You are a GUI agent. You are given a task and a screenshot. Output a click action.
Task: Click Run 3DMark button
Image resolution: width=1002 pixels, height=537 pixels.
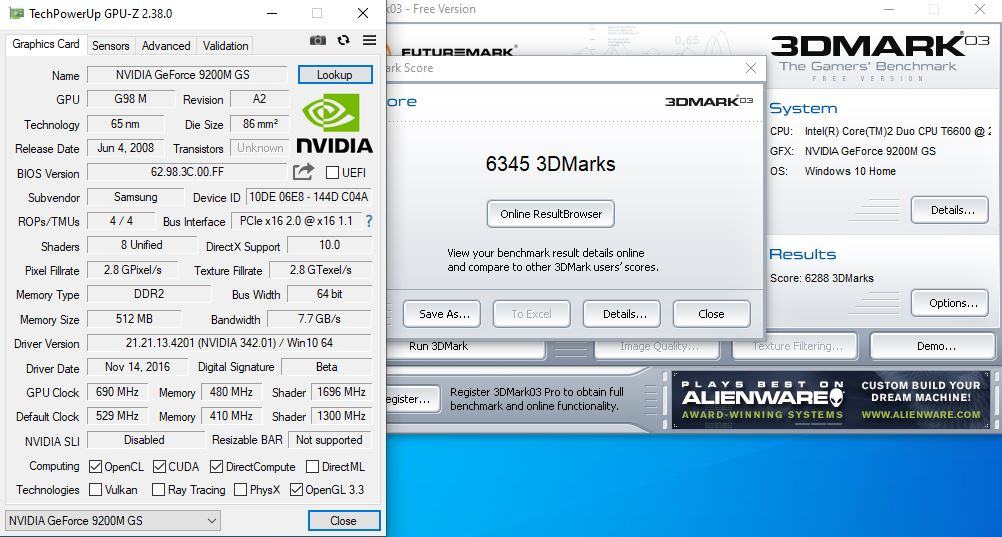pos(465,346)
